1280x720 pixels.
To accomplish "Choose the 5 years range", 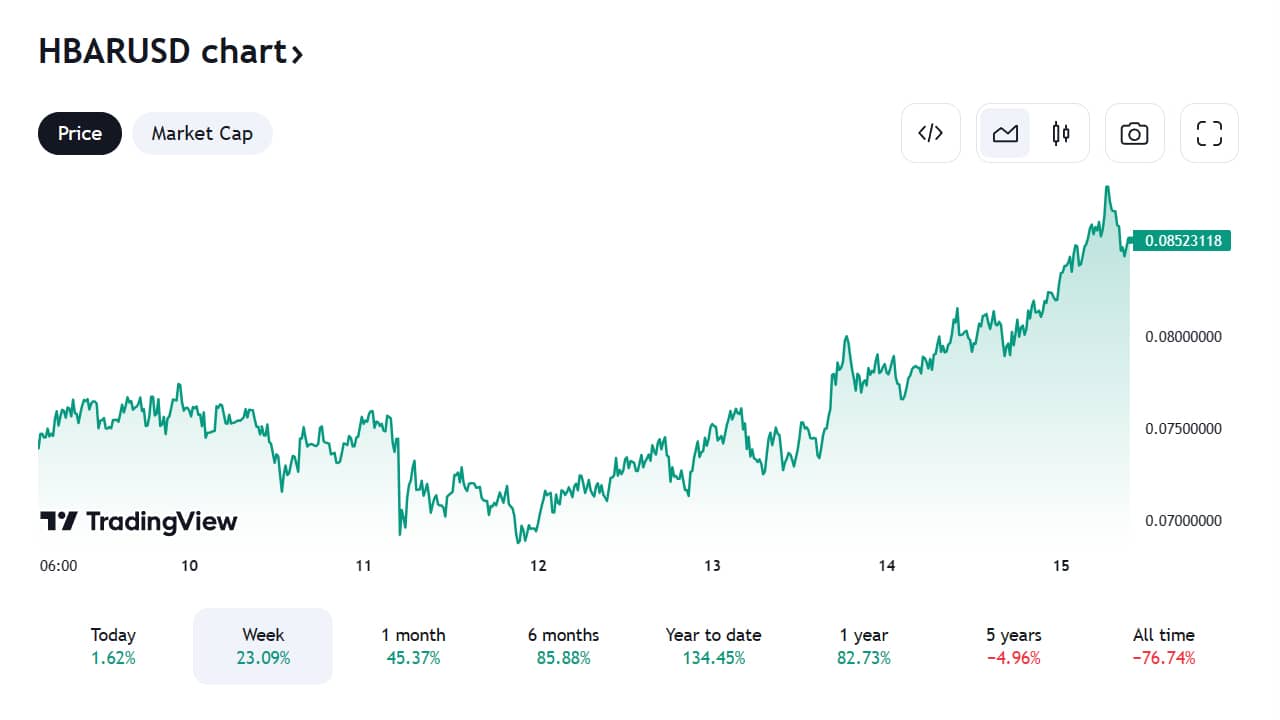I will pyautogui.click(x=1014, y=646).
